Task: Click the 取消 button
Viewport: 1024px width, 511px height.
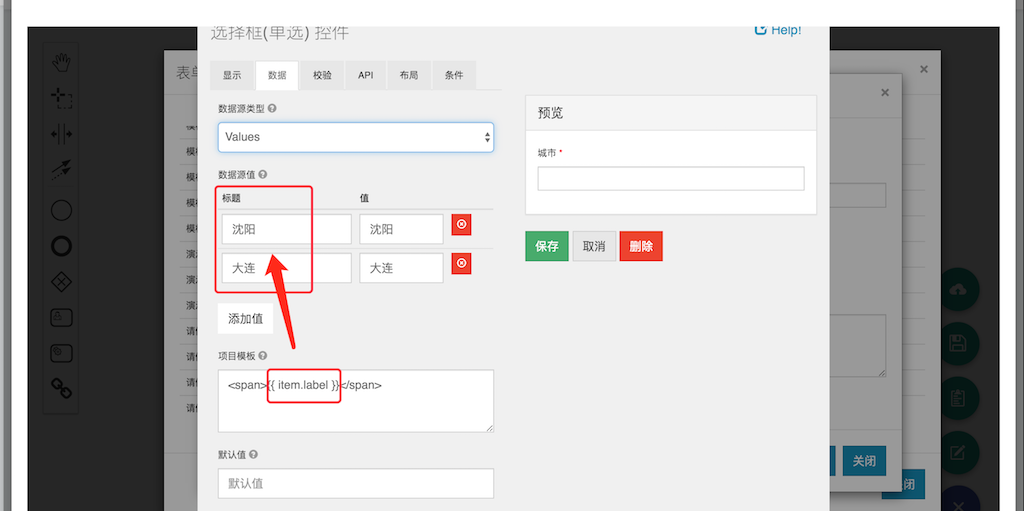Action: pos(594,246)
